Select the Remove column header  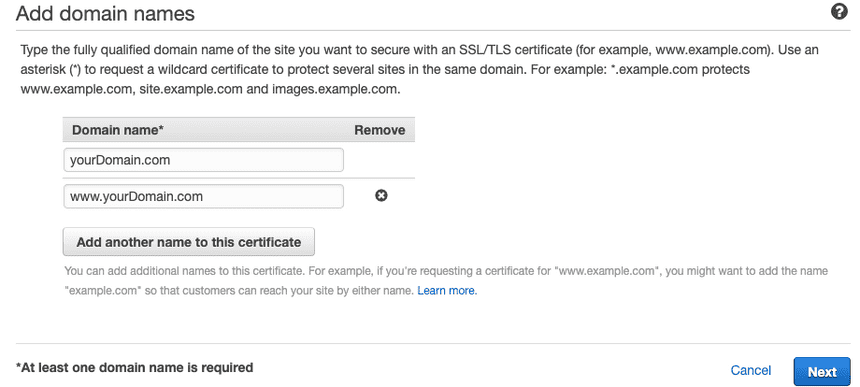click(x=380, y=130)
